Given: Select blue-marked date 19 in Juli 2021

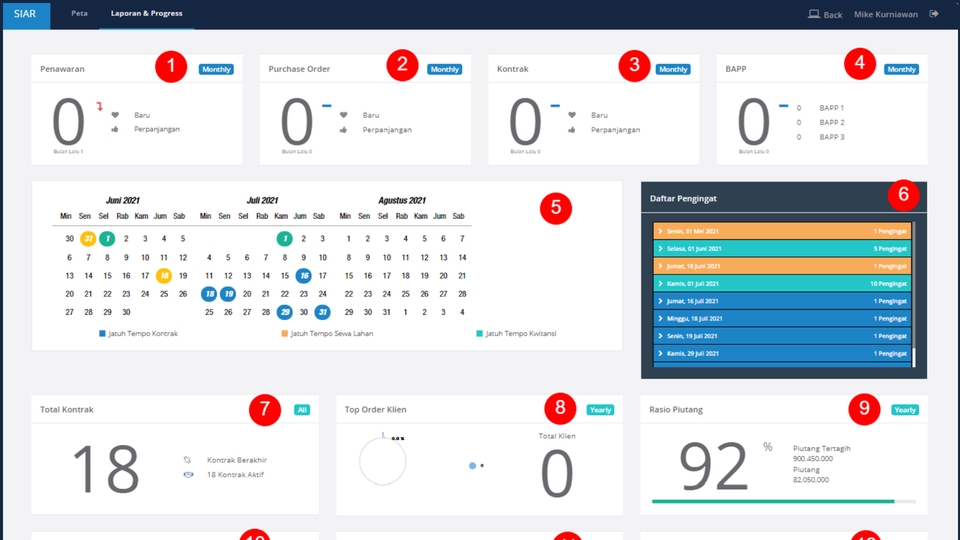Looking at the screenshot, I should click(x=228, y=294).
